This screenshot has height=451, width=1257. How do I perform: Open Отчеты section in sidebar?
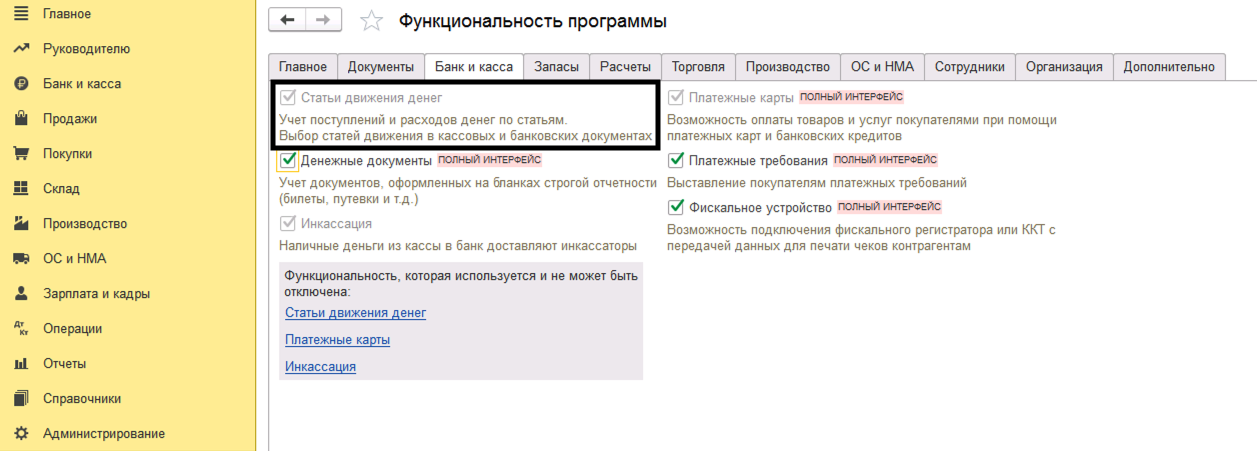tap(64, 364)
